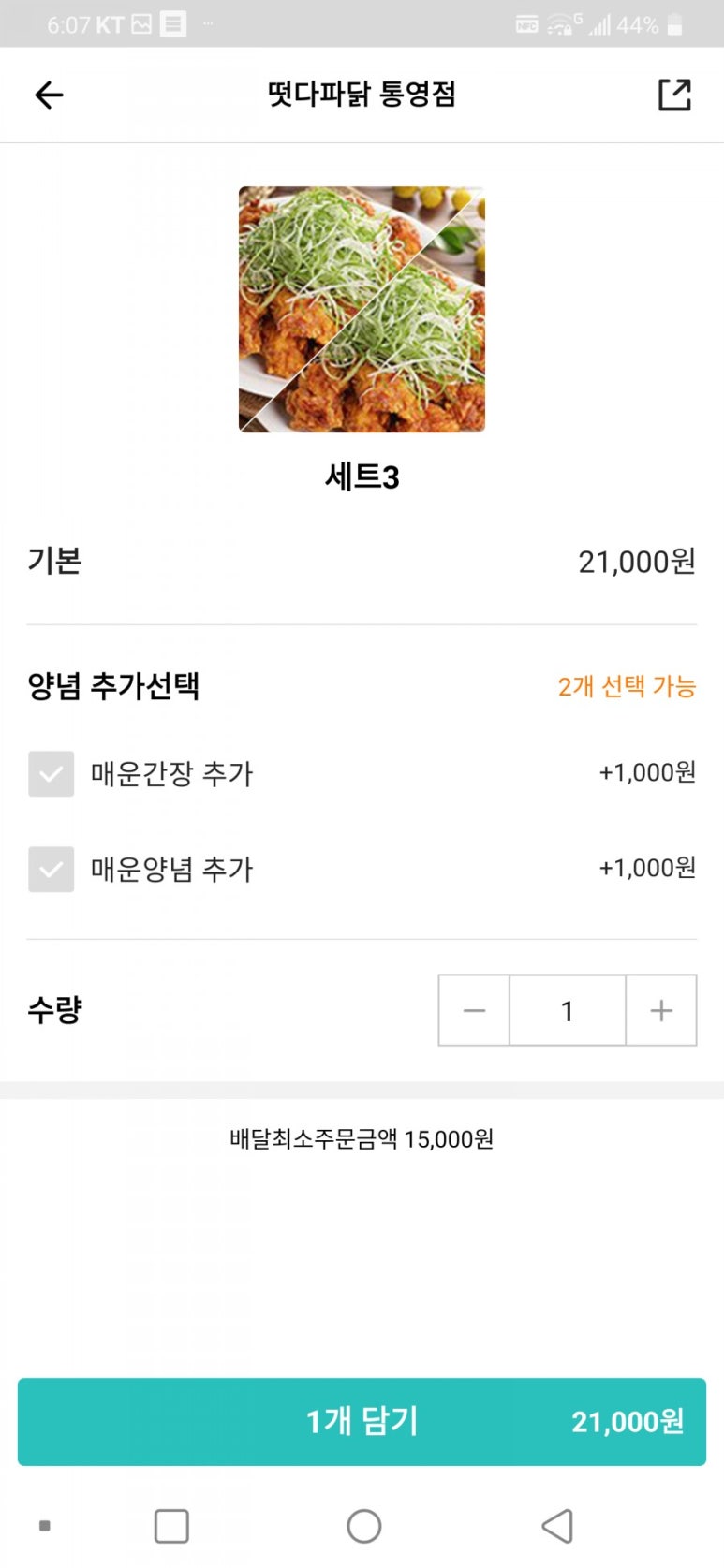Tap the minus quantity button
724x1568 pixels.
tap(474, 1010)
